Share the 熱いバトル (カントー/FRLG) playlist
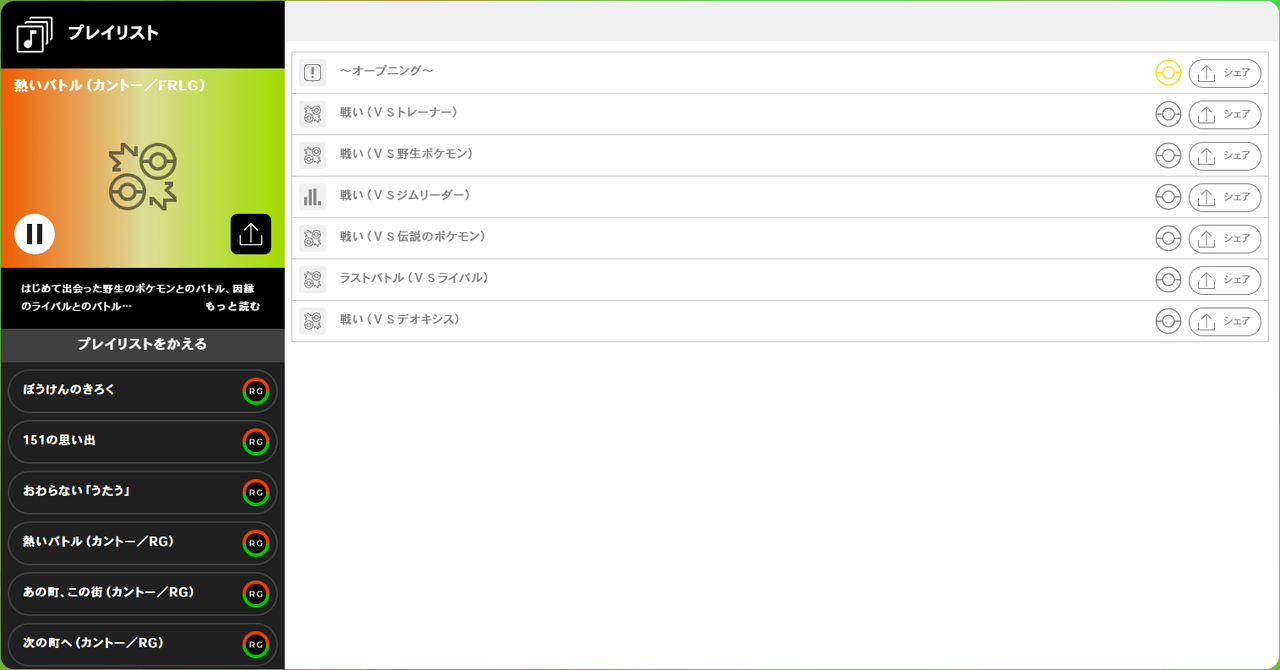Image resolution: width=1280 pixels, height=670 pixels. 251,234
